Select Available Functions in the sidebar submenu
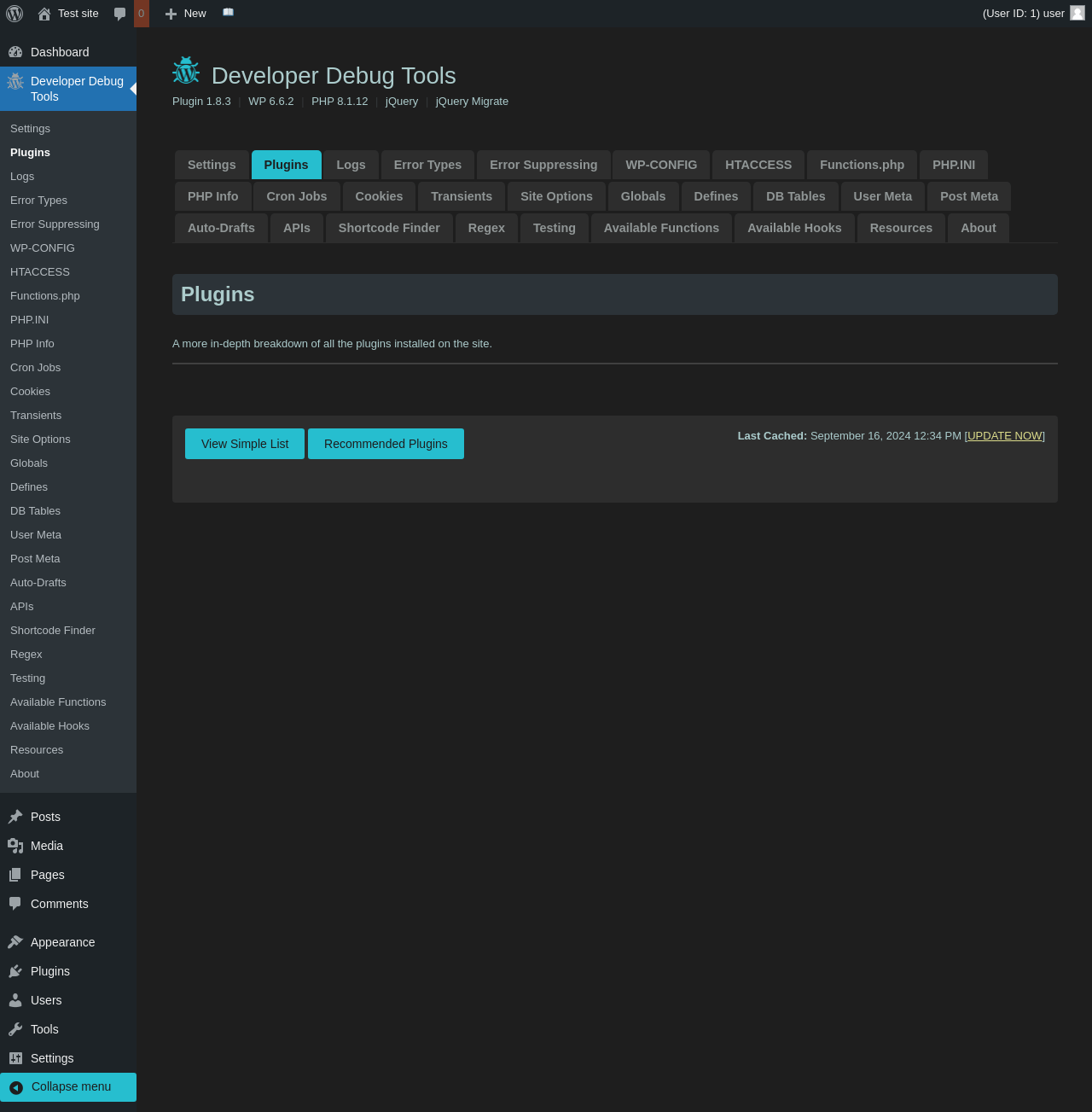This screenshot has width=1092, height=1112. [x=58, y=702]
